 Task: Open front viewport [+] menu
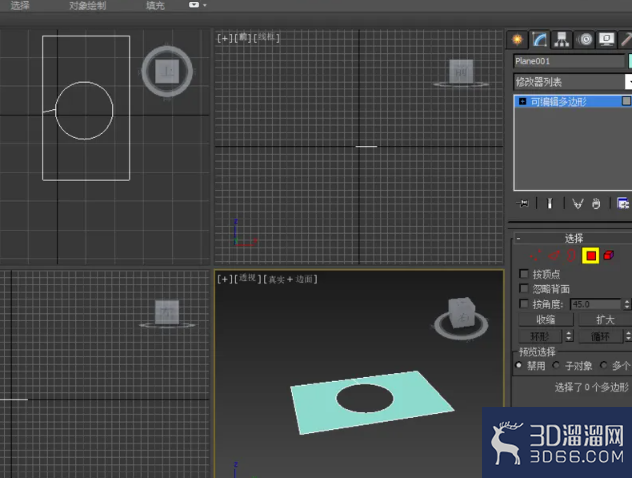point(225,38)
